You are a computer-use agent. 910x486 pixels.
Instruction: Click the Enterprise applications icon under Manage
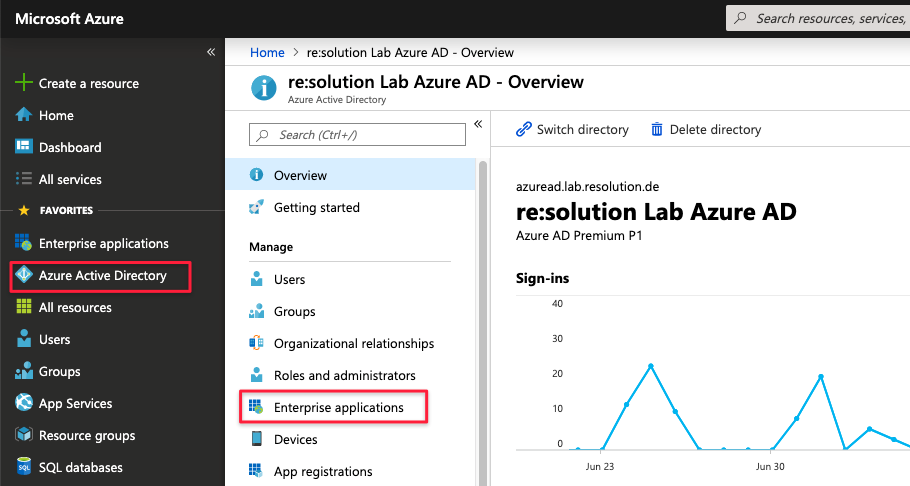(x=256, y=406)
